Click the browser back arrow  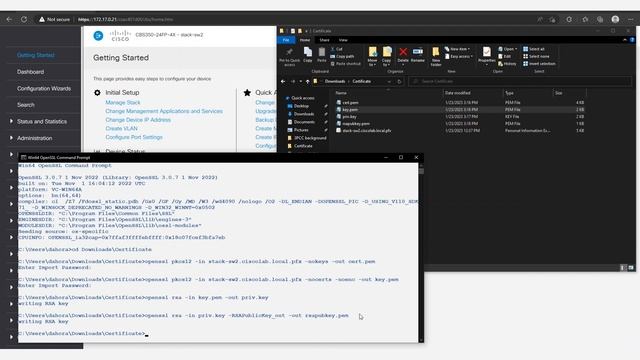coord(9,19)
